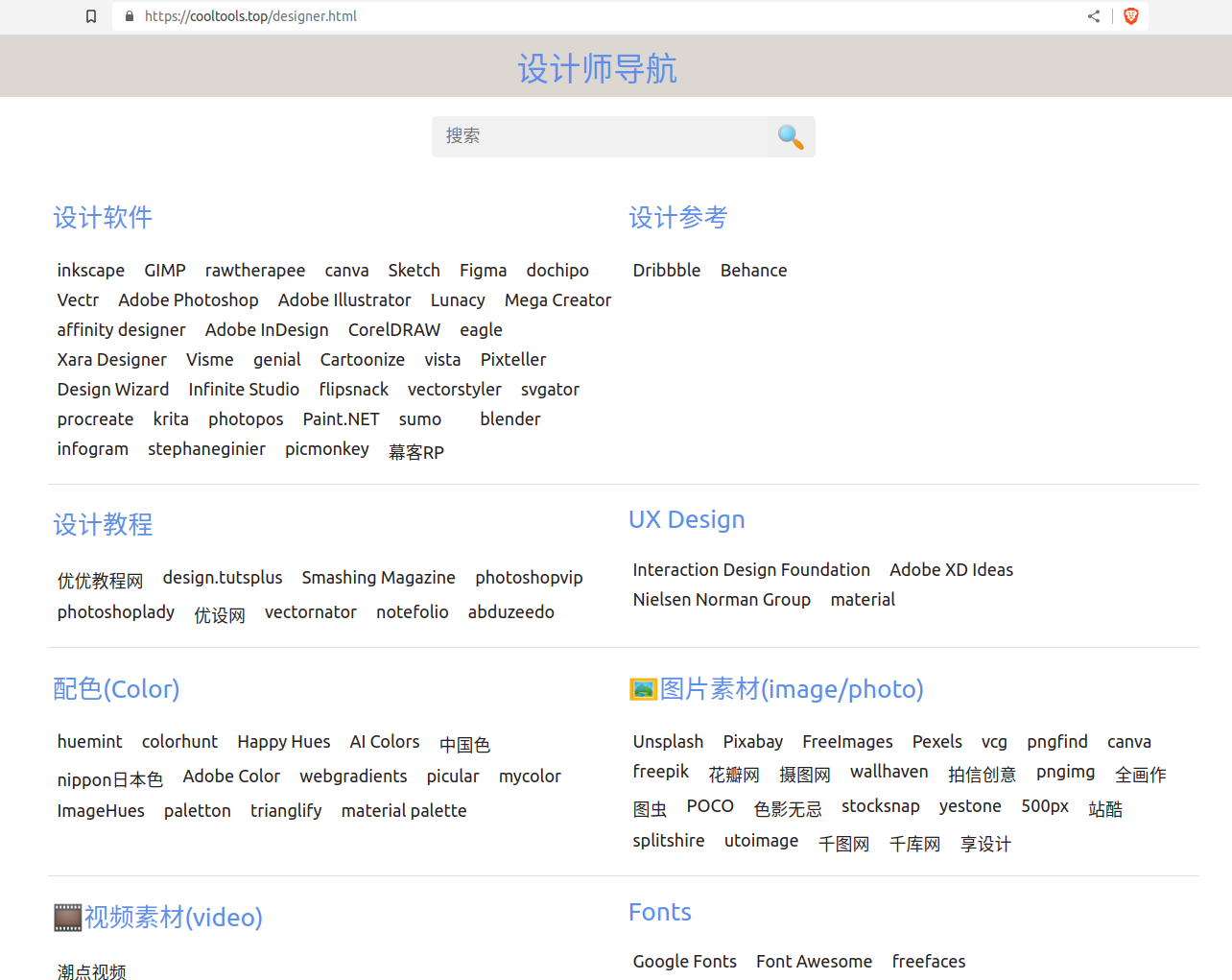Open Interaction Design Foundation link
1232x980 pixels.
751,570
